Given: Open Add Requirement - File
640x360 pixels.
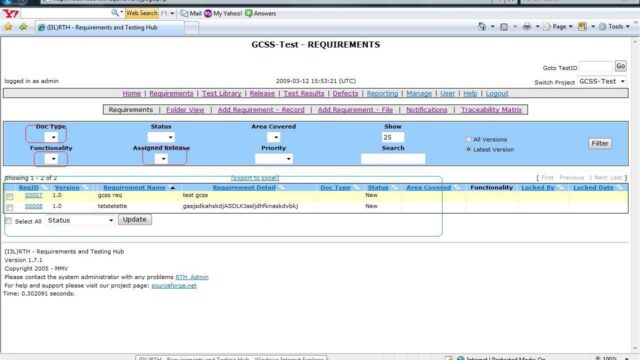Looking at the screenshot, I should point(355,110).
